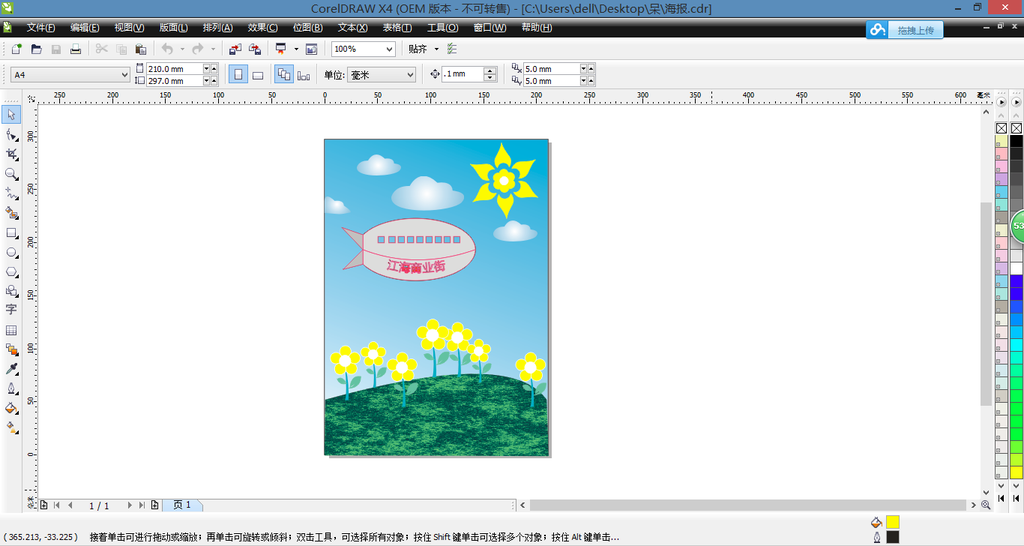Click the 拖拽上传 upload button

click(x=904, y=30)
